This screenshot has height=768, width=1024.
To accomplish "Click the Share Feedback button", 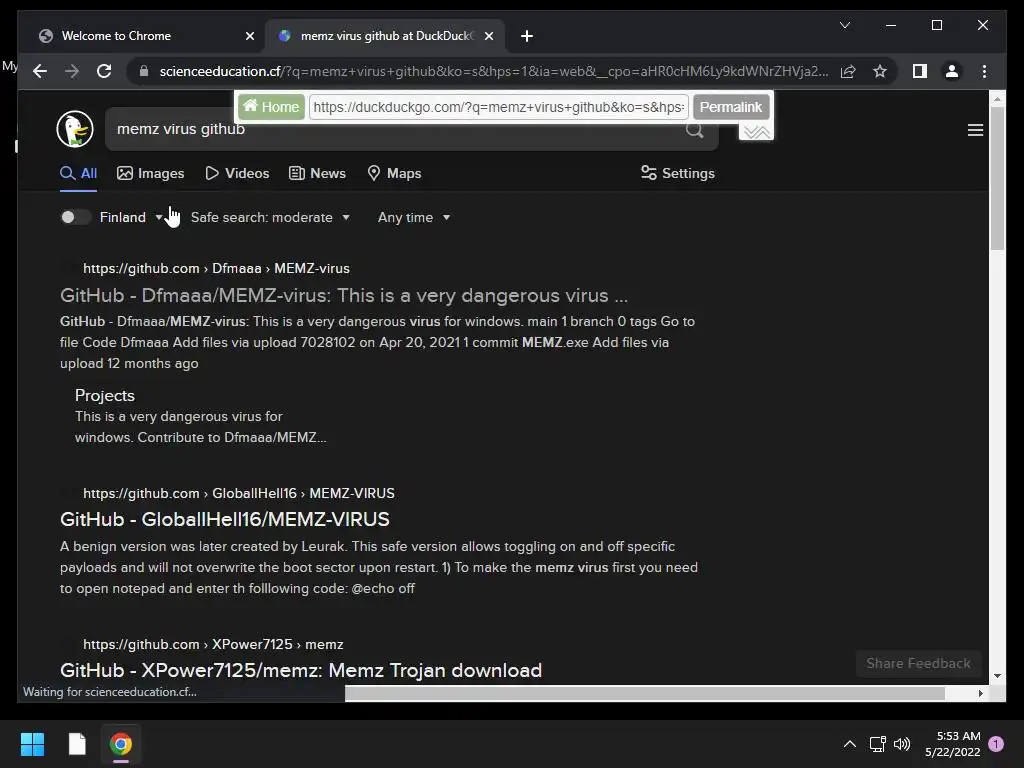I will pyautogui.click(x=918, y=664).
